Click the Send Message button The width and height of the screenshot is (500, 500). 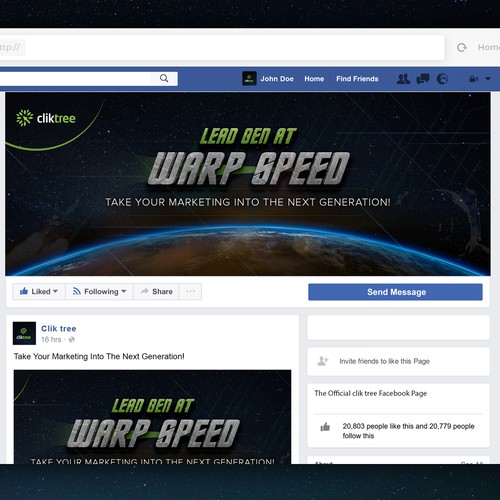(395, 292)
